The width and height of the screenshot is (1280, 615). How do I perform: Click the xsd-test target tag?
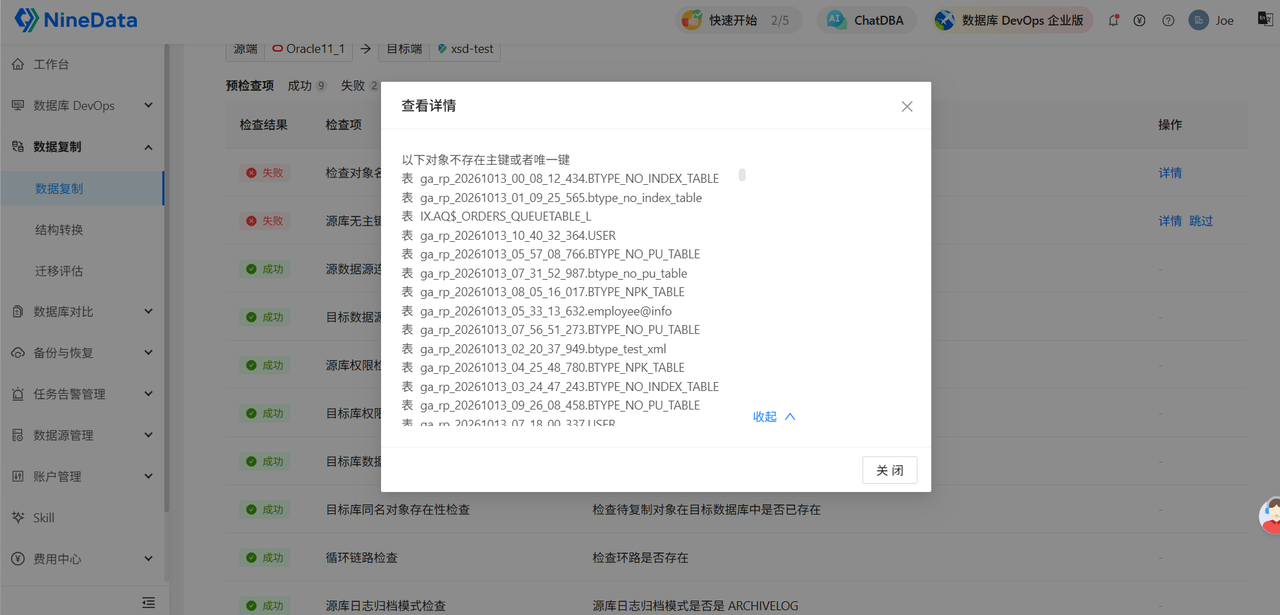point(465,48)
